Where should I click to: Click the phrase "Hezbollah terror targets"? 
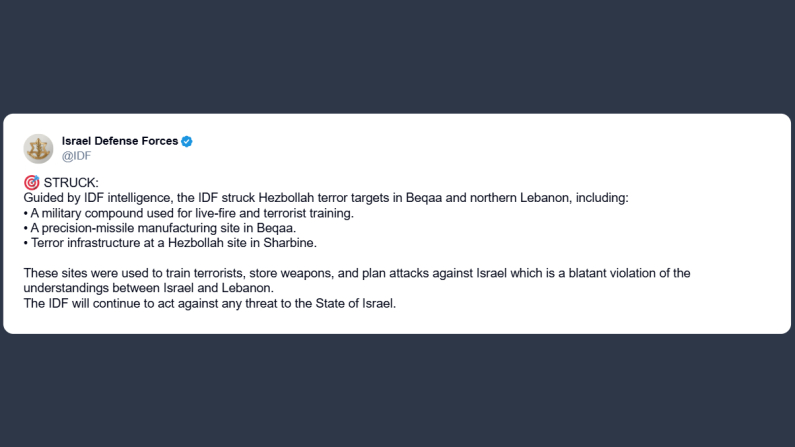pyautogui.click(x=334, y=198)
